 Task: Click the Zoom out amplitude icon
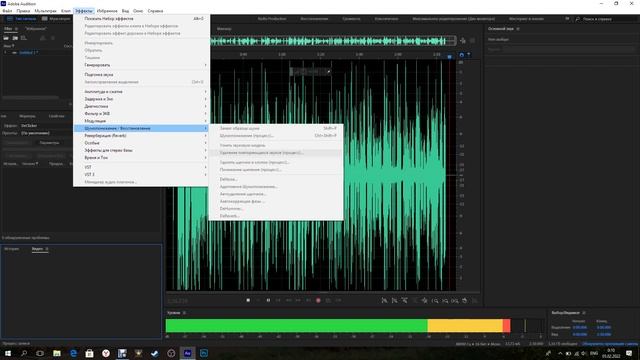(394, 300)
